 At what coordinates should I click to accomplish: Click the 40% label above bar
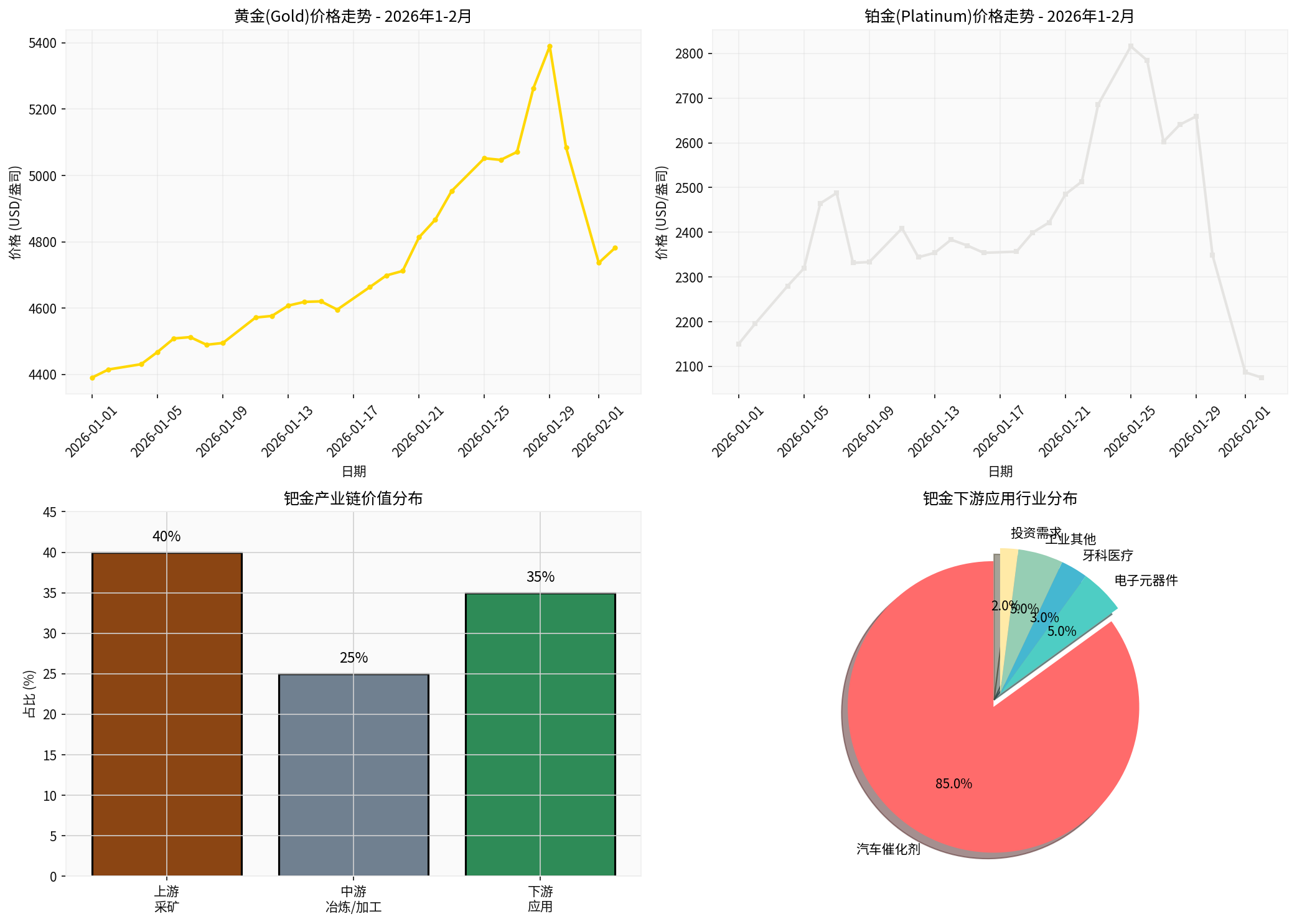(167, 536)
